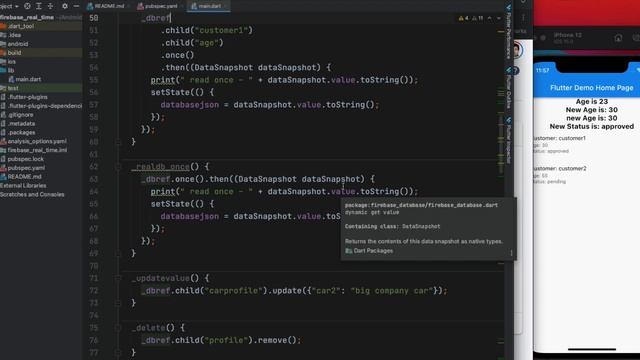Viewport: 640px width, 360px height.
Task: Click the "Age is 23" text in simulator
Action: pos(591,101)
